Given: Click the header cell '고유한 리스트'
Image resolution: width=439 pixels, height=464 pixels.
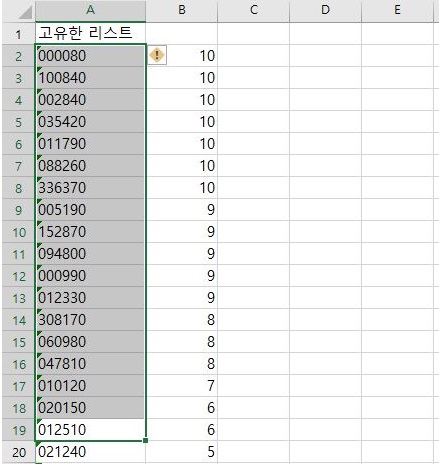Looking at the screenshot, I should pos(90,33).
